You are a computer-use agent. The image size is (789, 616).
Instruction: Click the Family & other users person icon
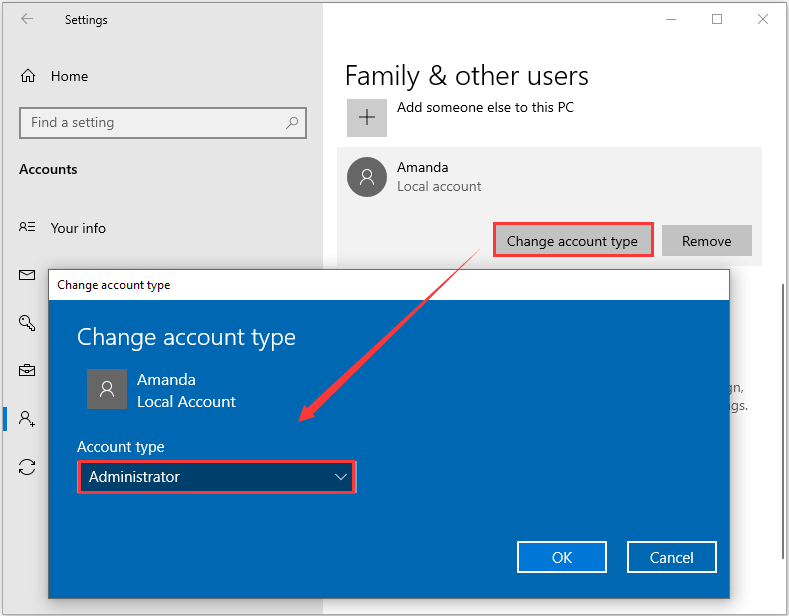pyautogui.click(x=27, y=418)
